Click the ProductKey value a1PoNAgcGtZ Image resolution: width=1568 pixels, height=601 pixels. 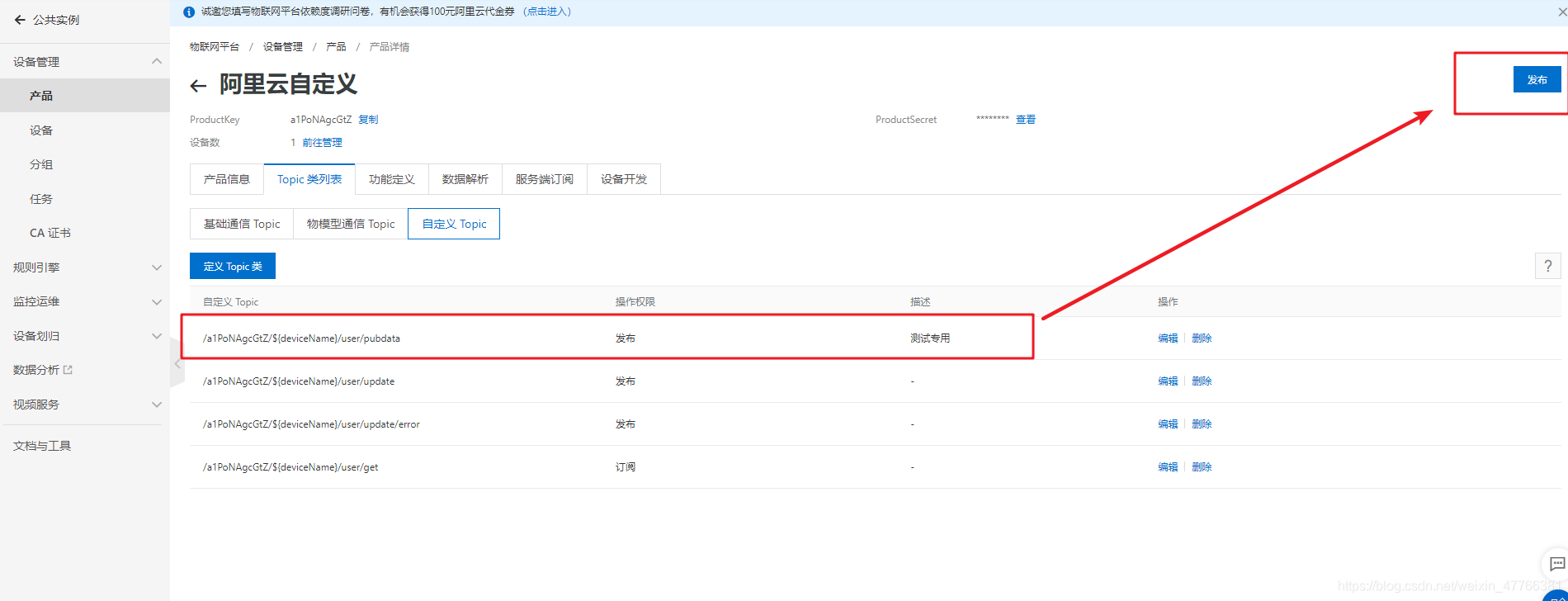(x=321, y=120)
